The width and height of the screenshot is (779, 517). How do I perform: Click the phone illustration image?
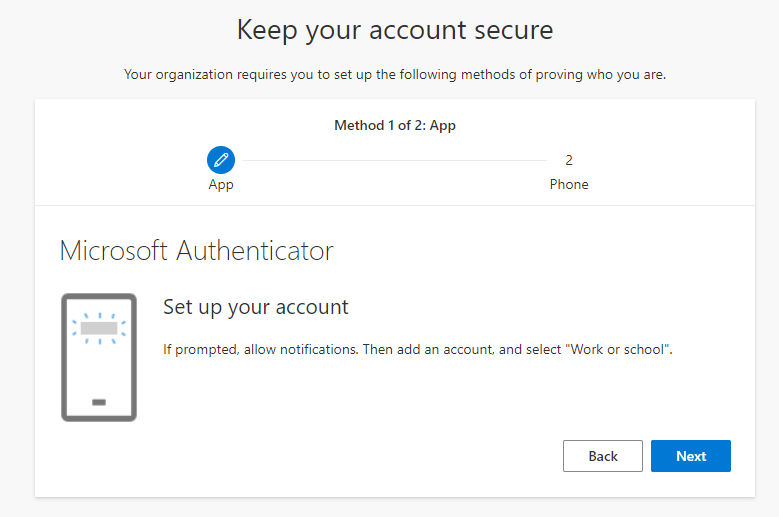(99, 358)
